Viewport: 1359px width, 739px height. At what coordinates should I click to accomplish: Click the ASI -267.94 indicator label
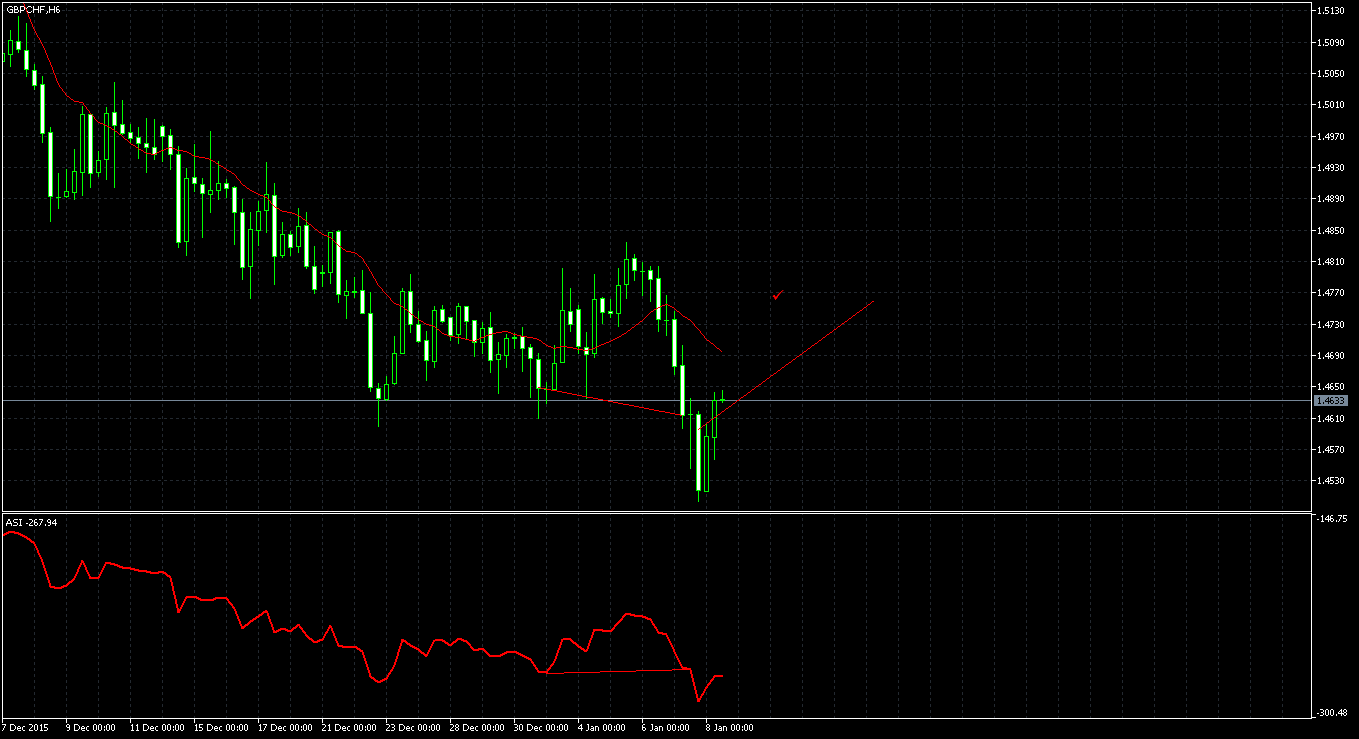tap(32, 522)
